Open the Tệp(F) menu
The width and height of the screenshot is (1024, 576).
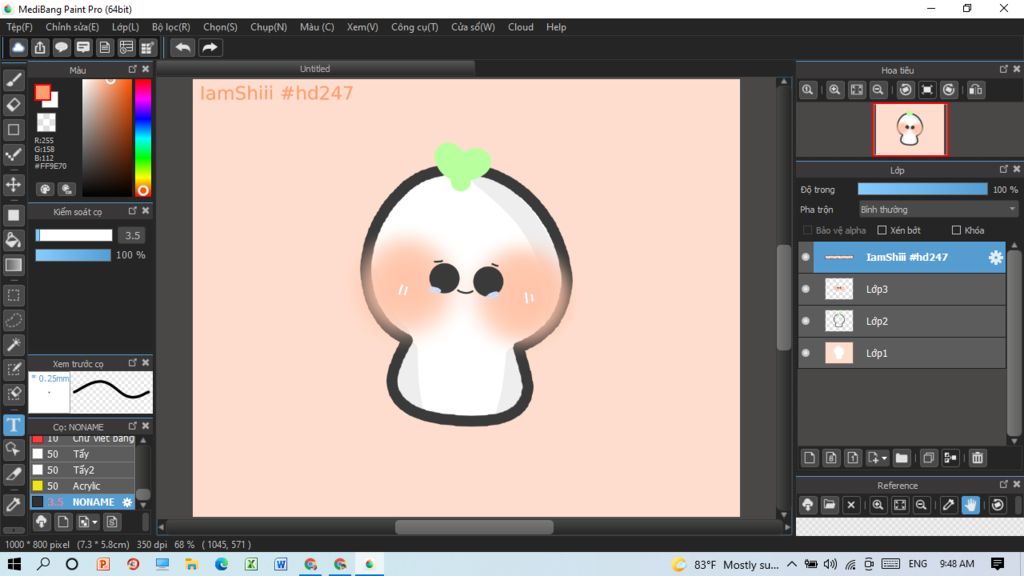tap(19, 27)
